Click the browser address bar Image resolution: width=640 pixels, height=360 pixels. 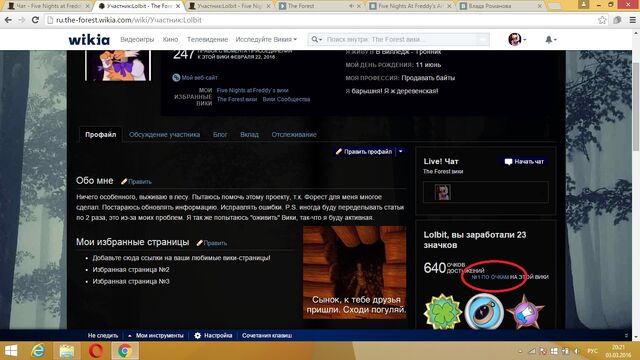[x=322, y=20]
